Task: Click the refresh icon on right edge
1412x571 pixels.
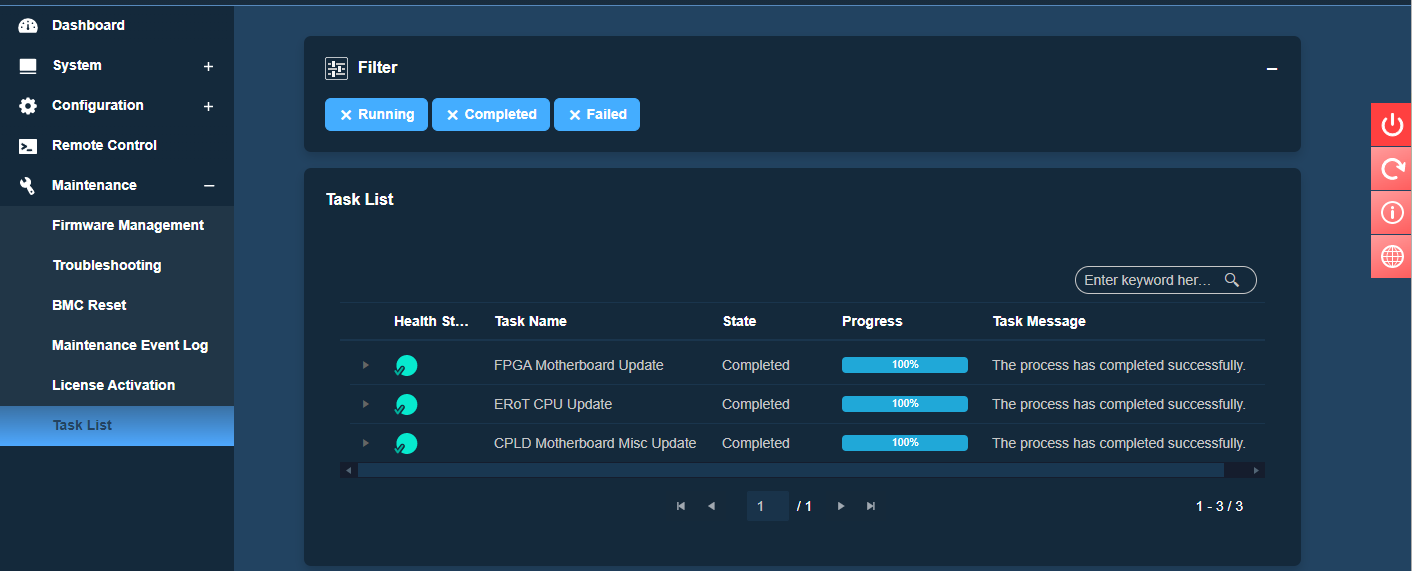Action: (x=1391, y=169)
